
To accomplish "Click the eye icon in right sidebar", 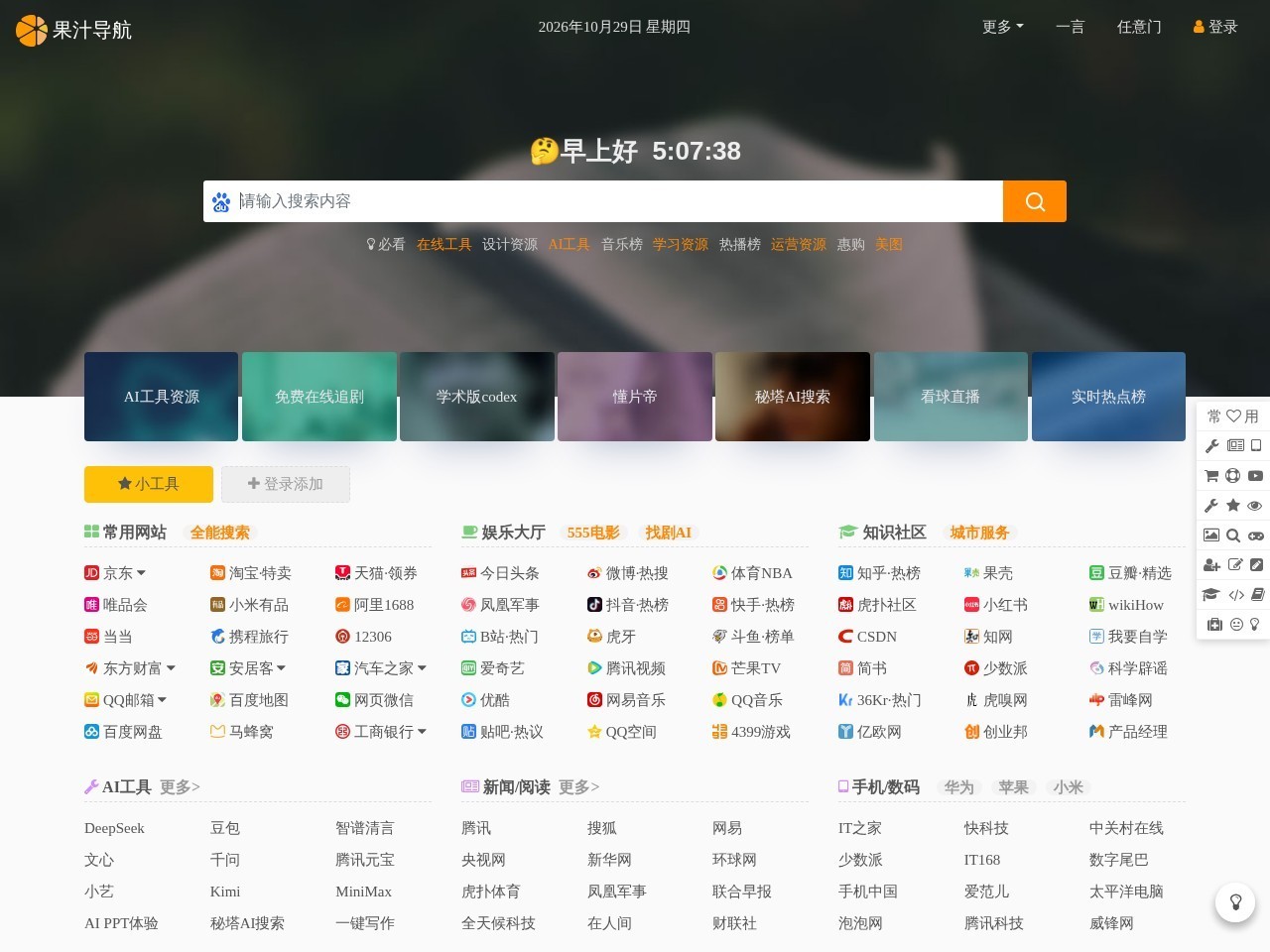I will click(x=1255, y=506).
